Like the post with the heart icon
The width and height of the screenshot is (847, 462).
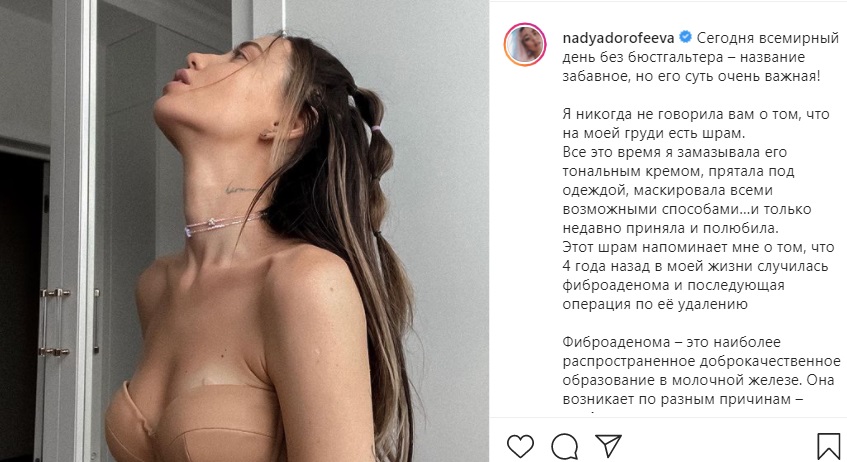[x=520, y=446]
